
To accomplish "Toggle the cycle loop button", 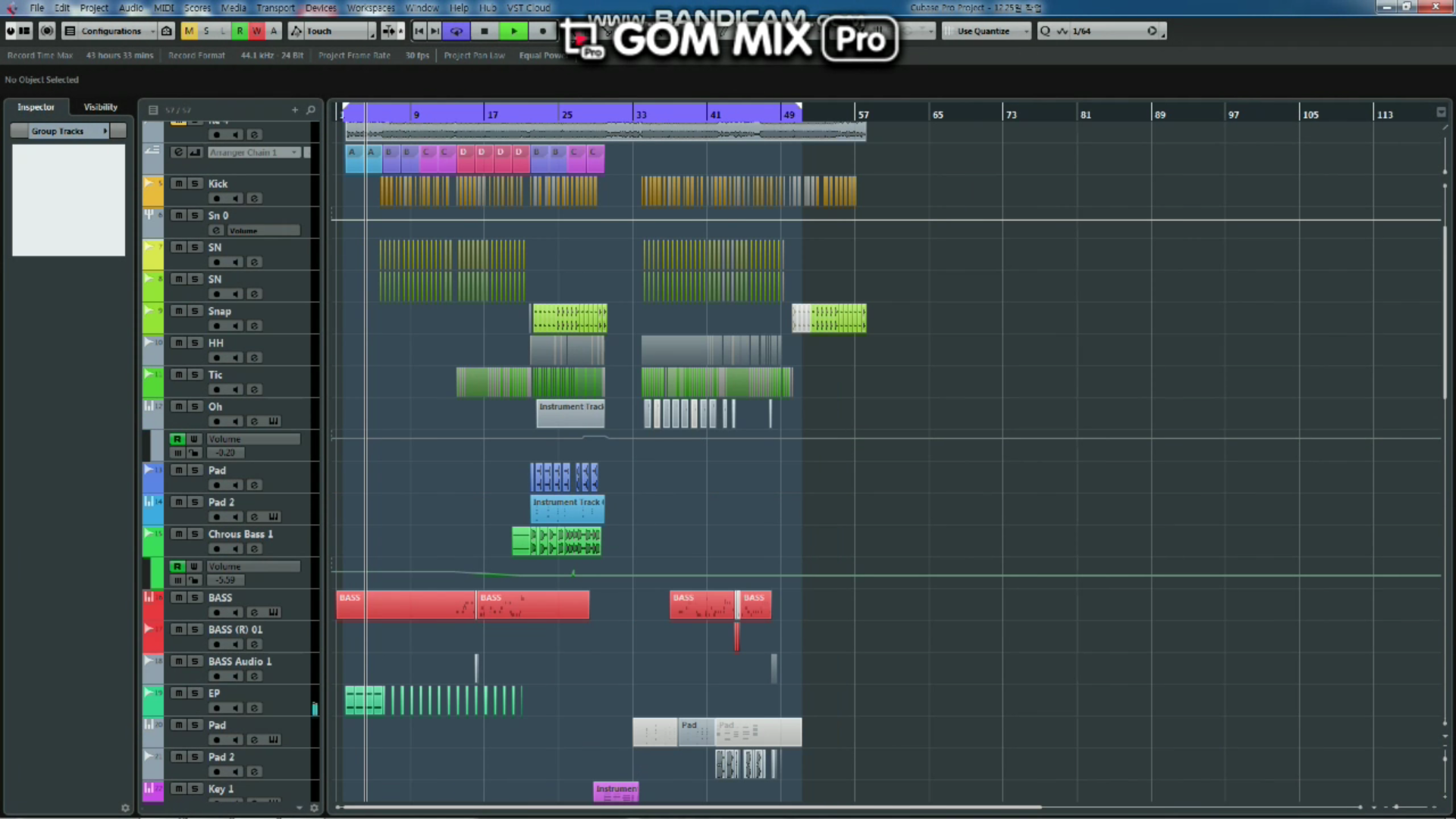I will pyautogui.click(x=457, y=31).
